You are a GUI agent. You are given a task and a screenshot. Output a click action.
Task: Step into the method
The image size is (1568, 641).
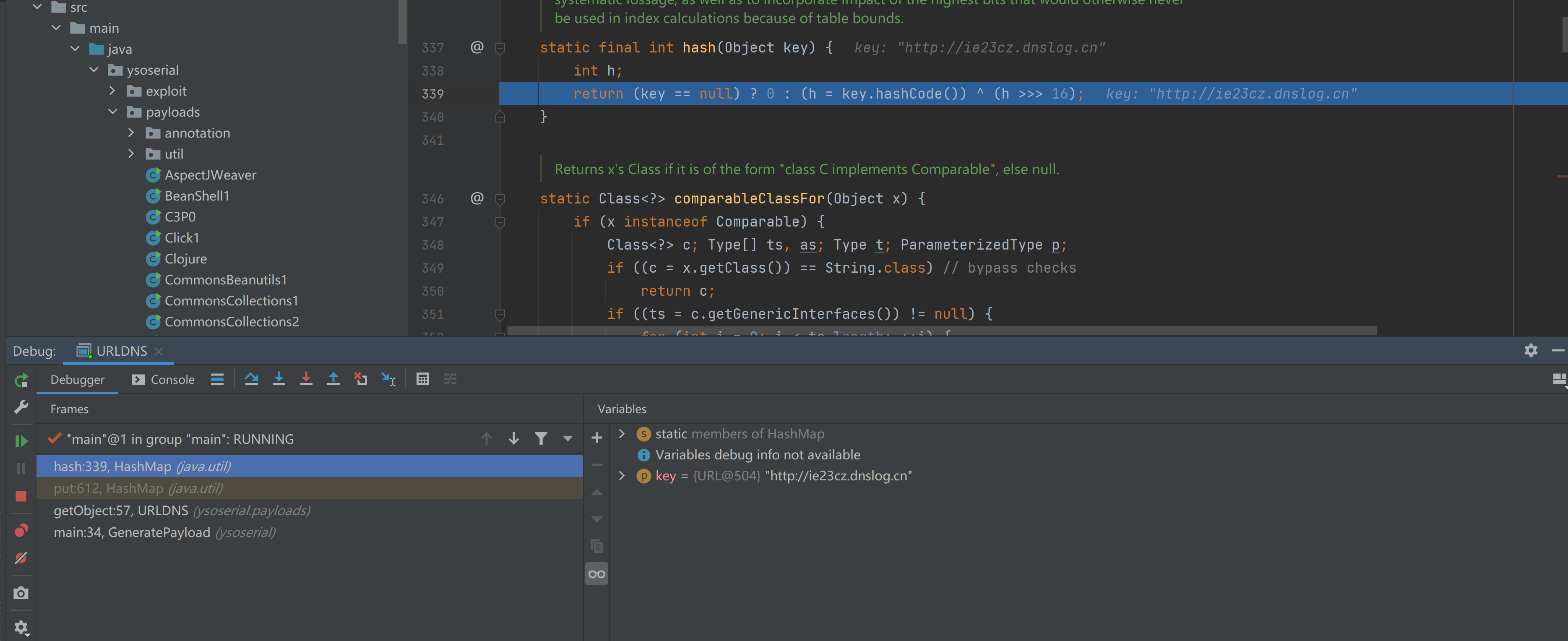[279, 379]
